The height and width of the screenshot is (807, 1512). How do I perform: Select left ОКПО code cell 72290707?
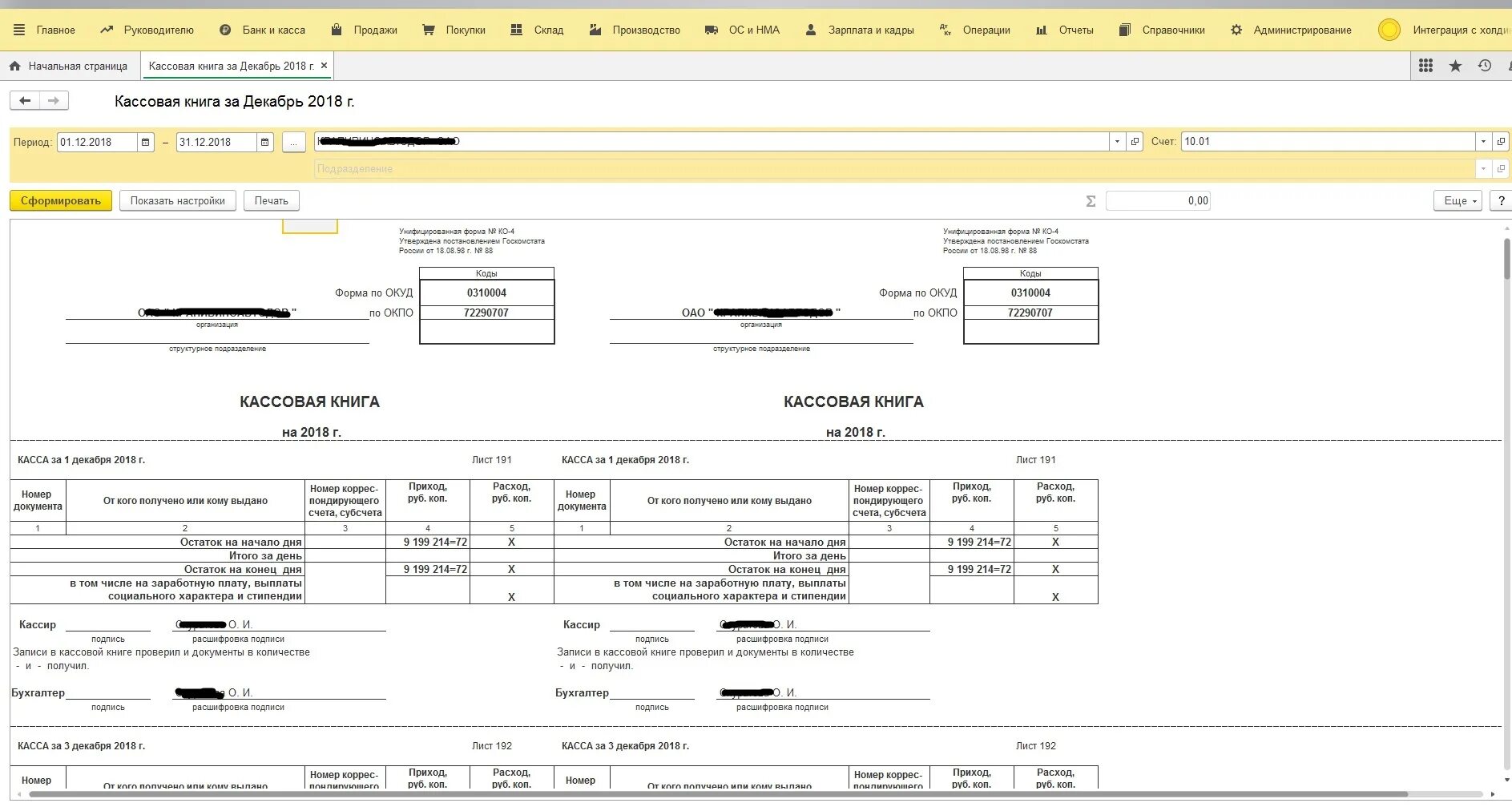click(x=487, y=313)
